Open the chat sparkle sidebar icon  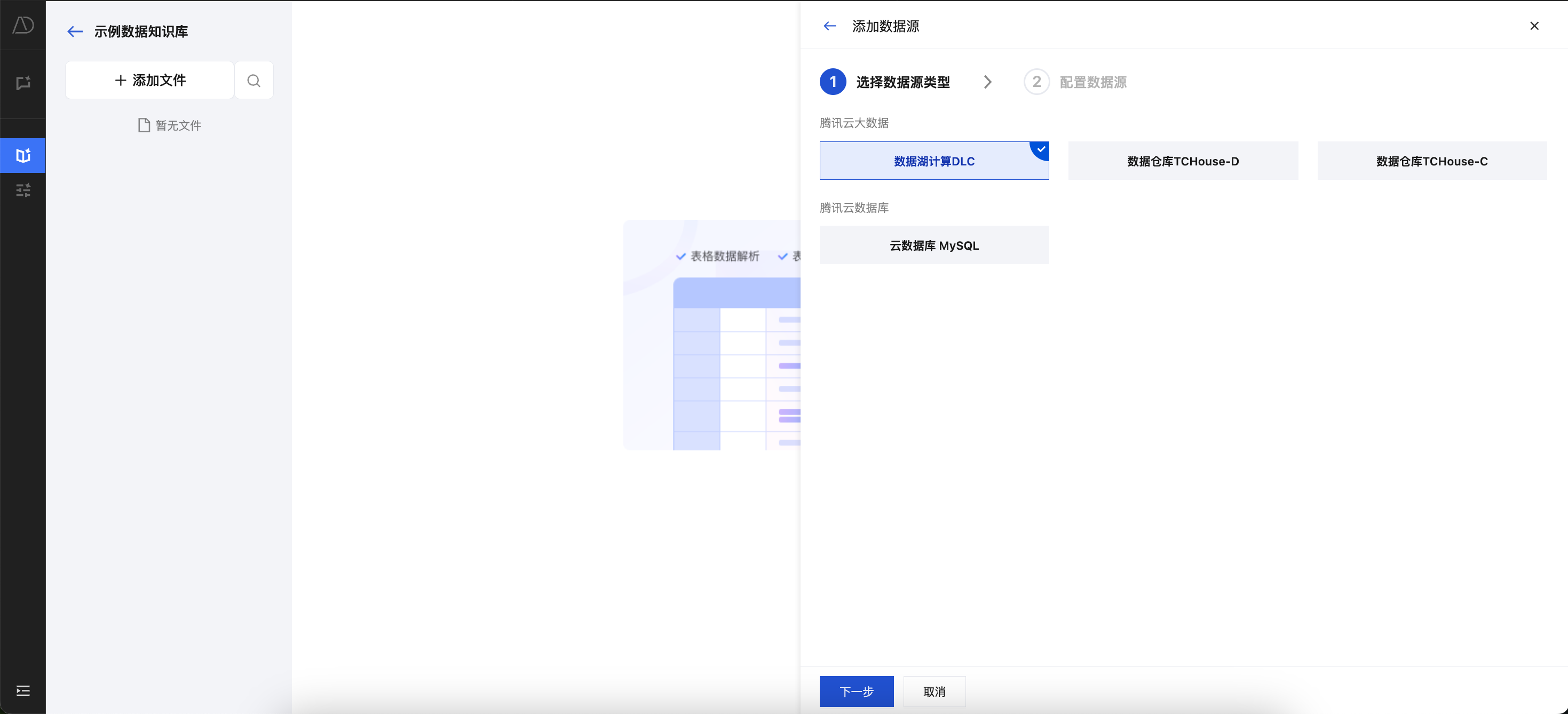(23, 83)
